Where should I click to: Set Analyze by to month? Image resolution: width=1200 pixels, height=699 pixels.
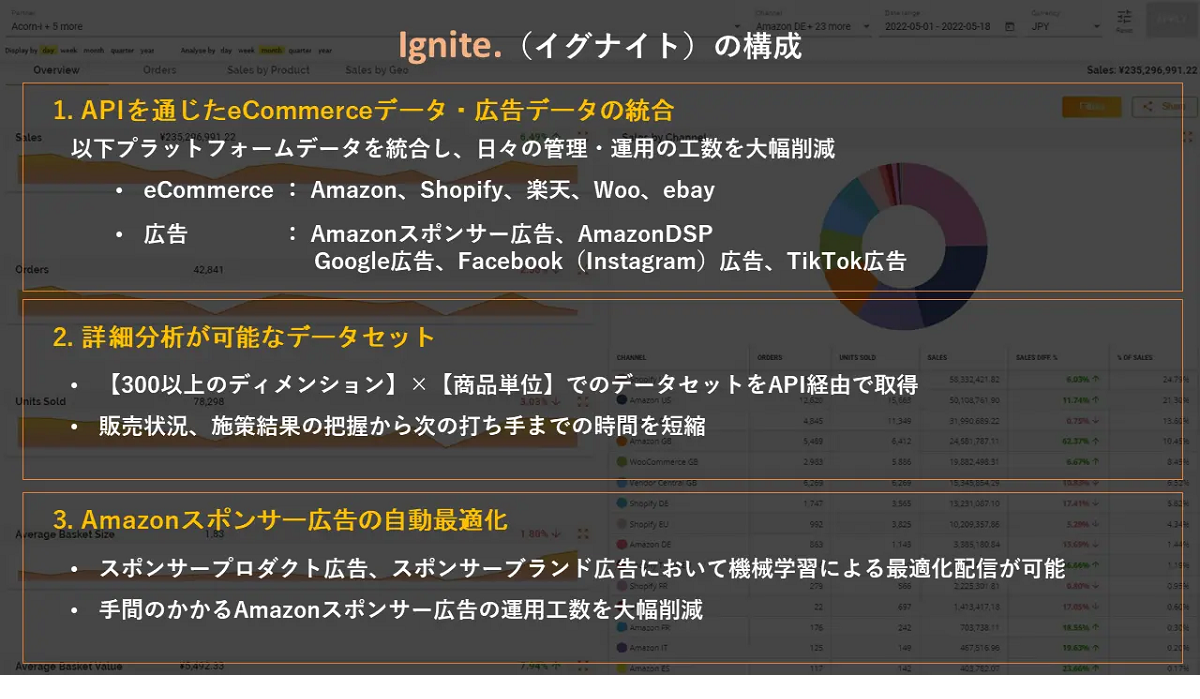270,49
